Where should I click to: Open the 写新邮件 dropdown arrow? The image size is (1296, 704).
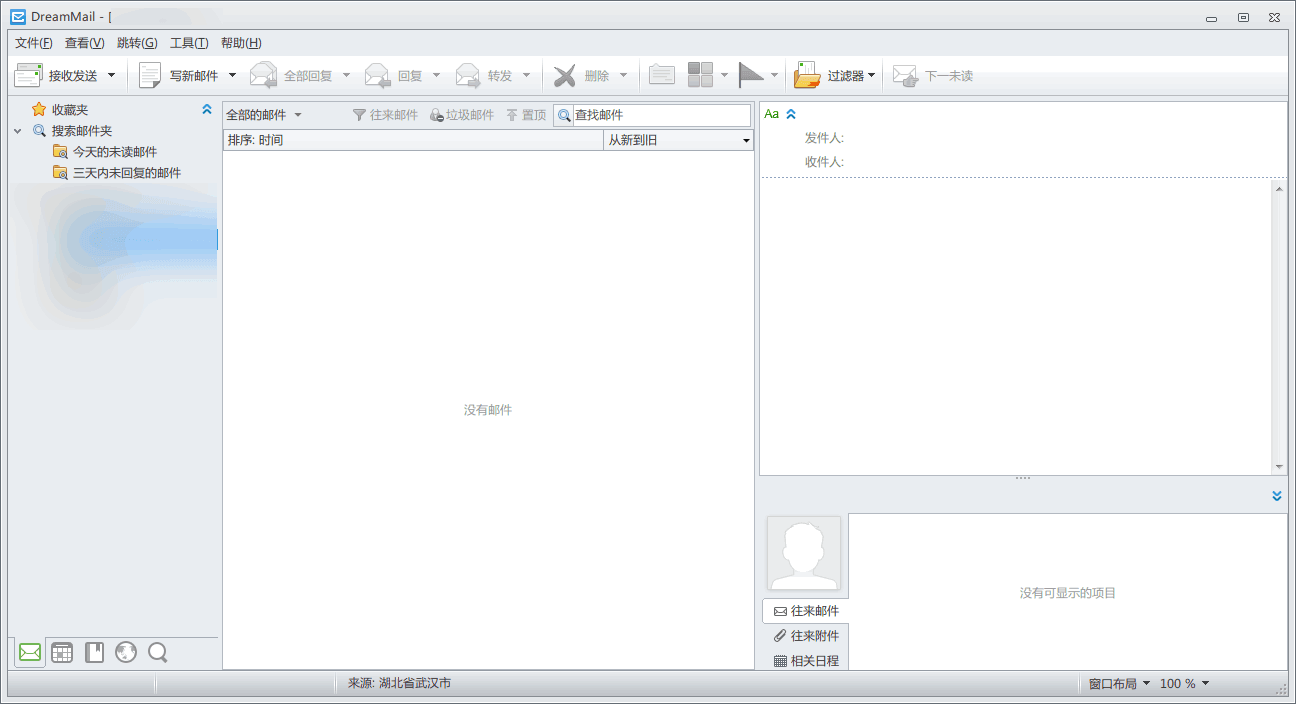coord(232,75)
